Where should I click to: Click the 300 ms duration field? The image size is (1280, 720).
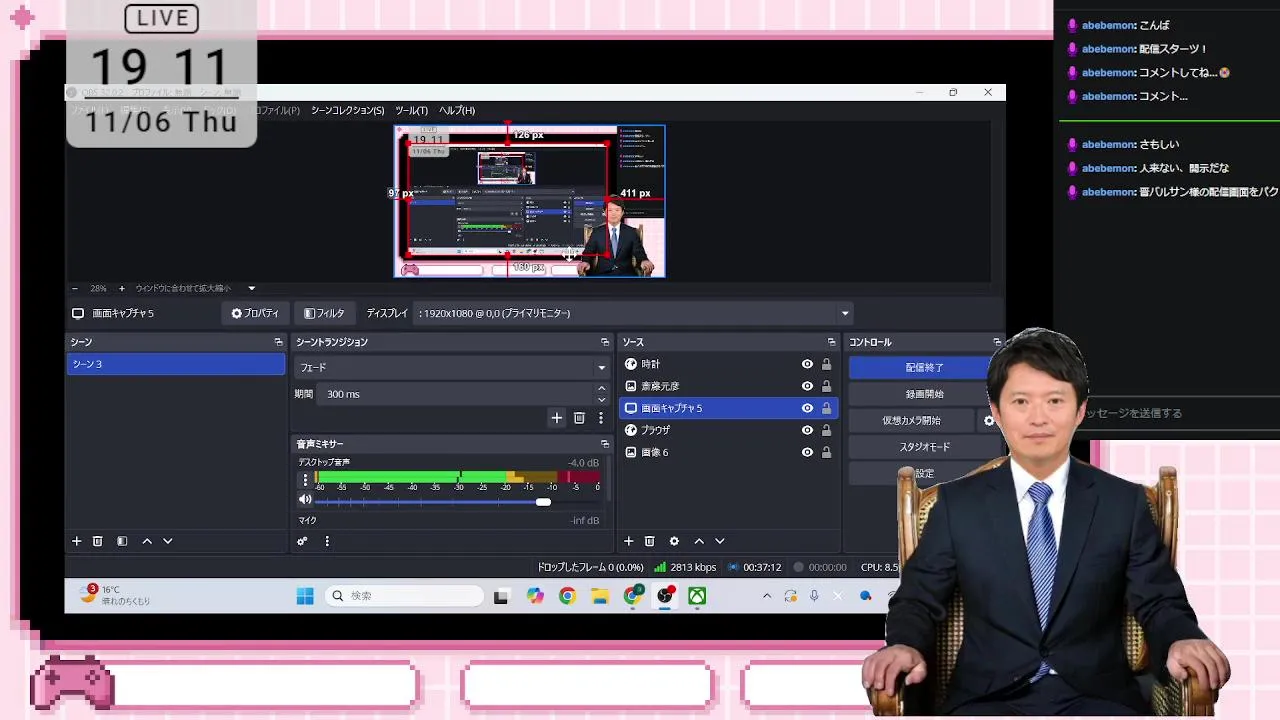(455, 394)
